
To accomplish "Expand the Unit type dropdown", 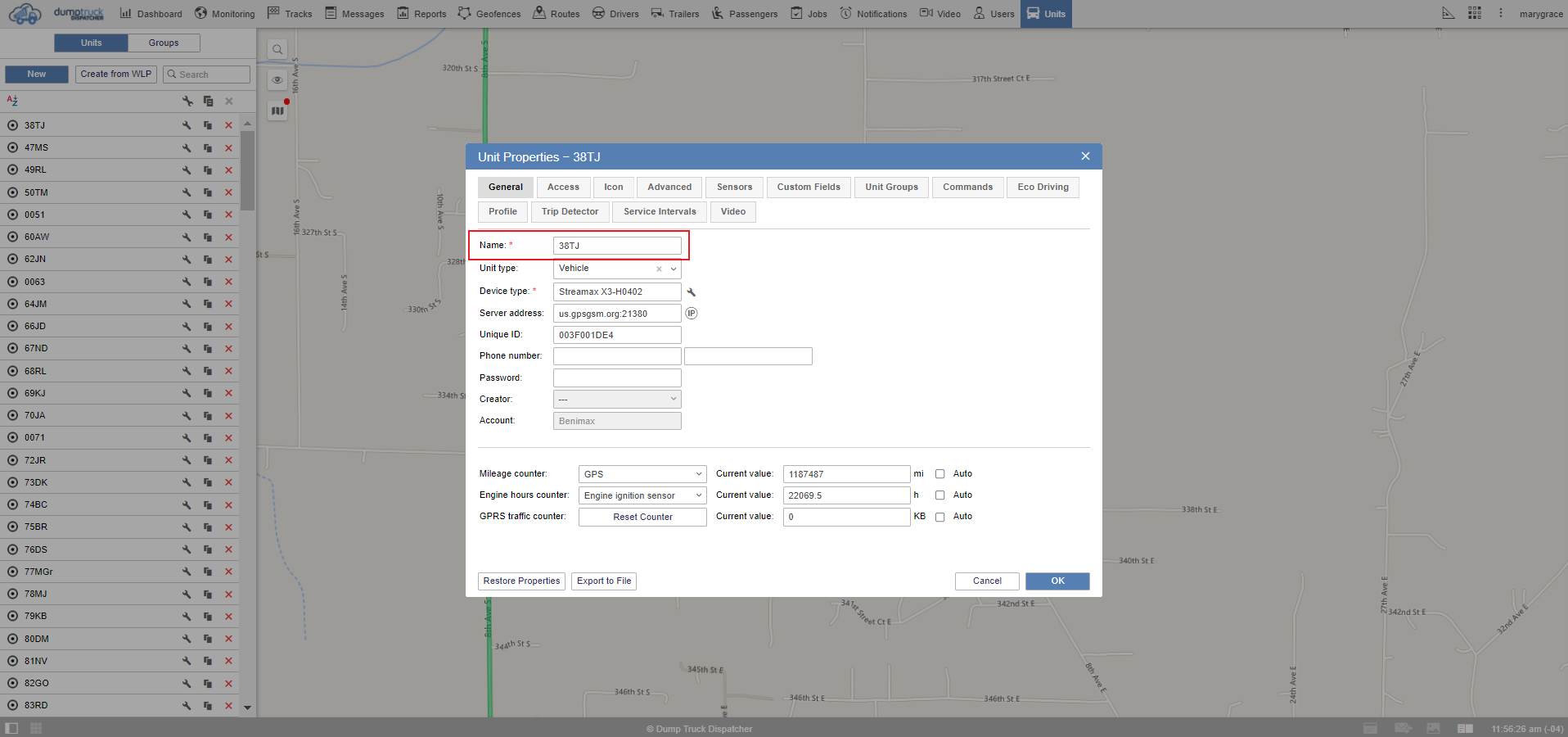I will click(x=674, y=269).
